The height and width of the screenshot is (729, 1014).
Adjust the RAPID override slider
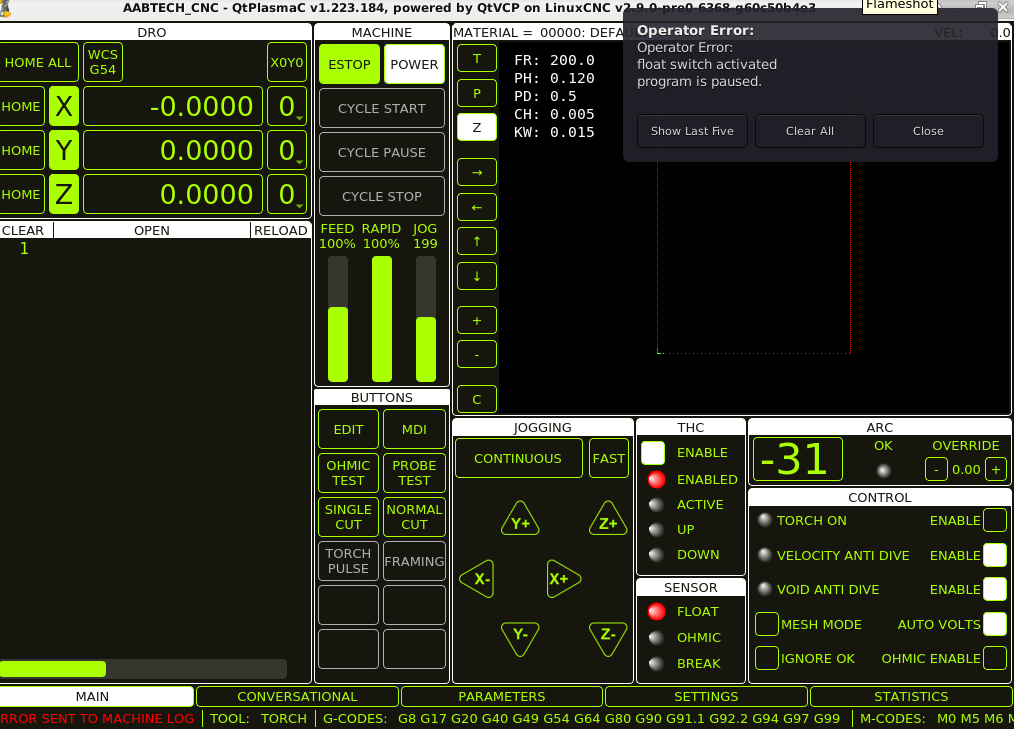(x=382, y=319)
